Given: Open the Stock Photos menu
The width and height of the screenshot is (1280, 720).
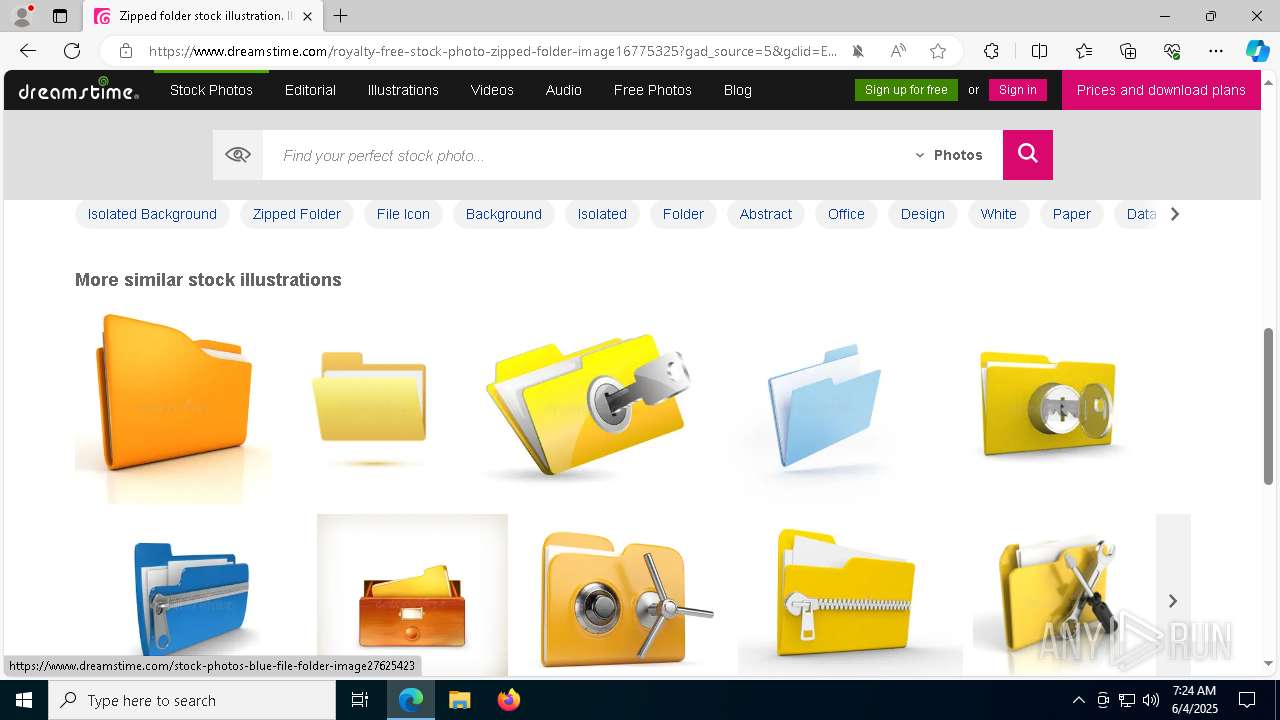Looking at the screenshot, I should click(x=211, y=90).
